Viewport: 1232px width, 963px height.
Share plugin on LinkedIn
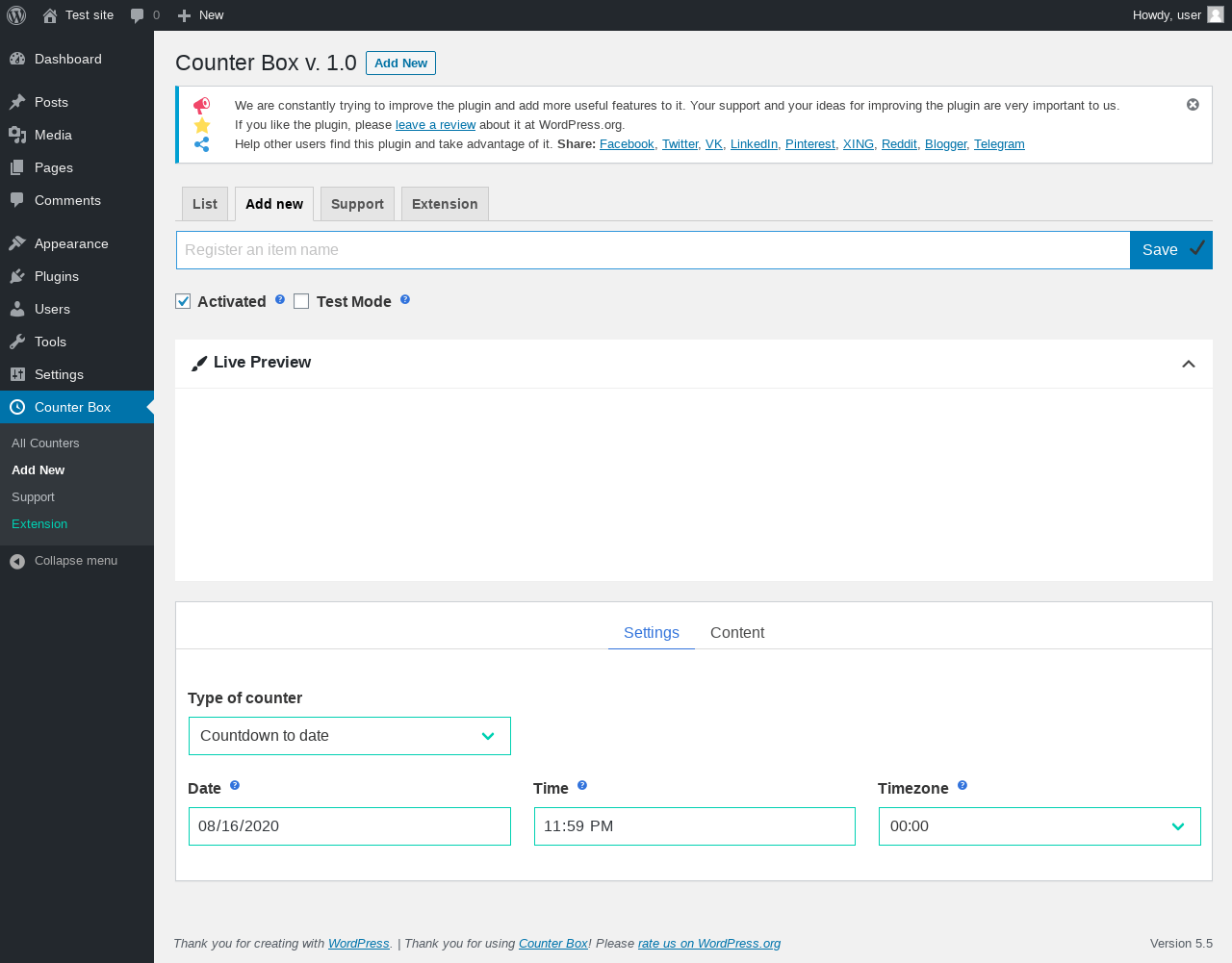point(754,144)
